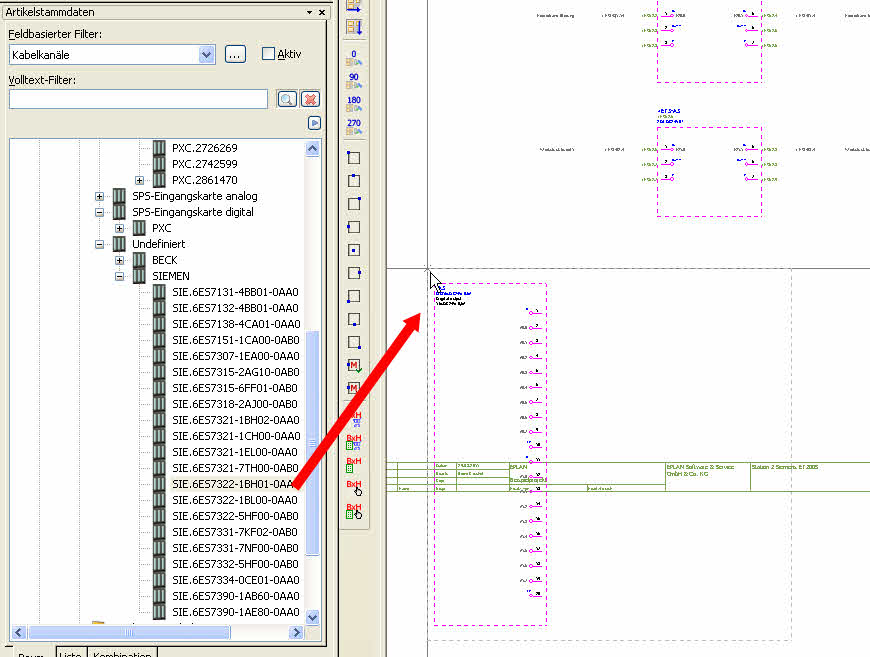Set handle to top-center
870x657 pixels.
click(353, 180)
